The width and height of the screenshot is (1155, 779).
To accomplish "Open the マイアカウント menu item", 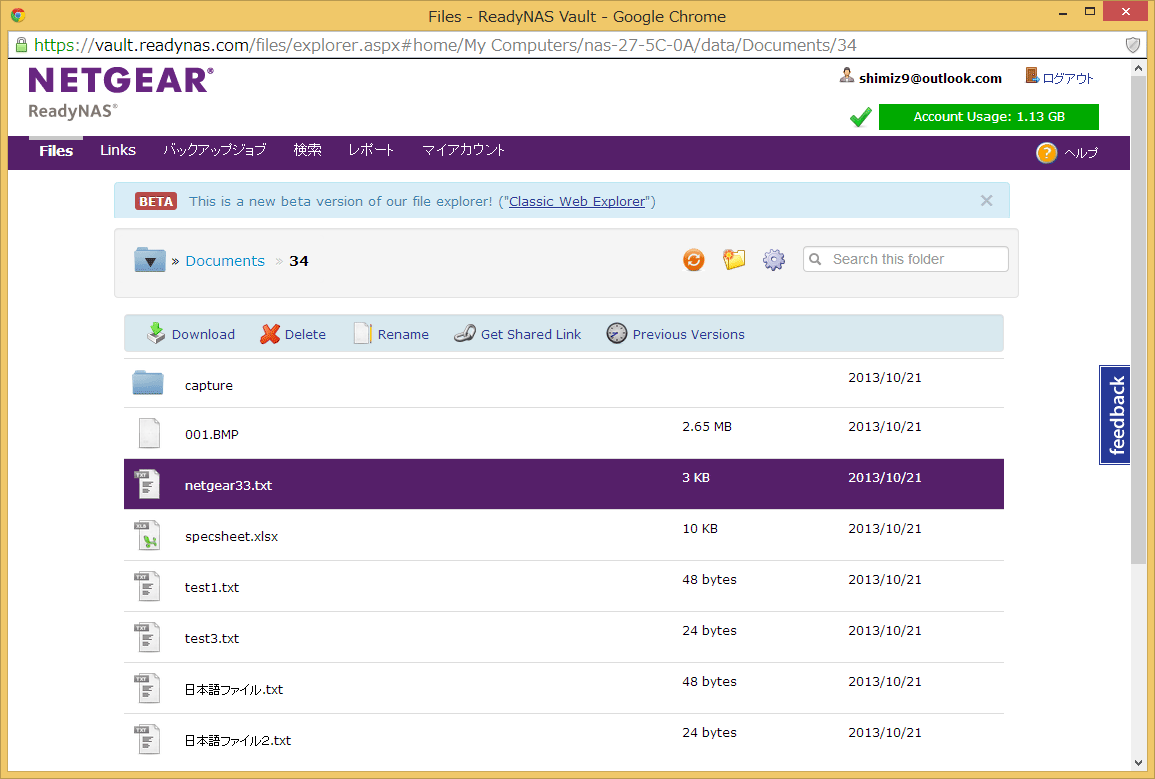I will (x=463, y=150).
